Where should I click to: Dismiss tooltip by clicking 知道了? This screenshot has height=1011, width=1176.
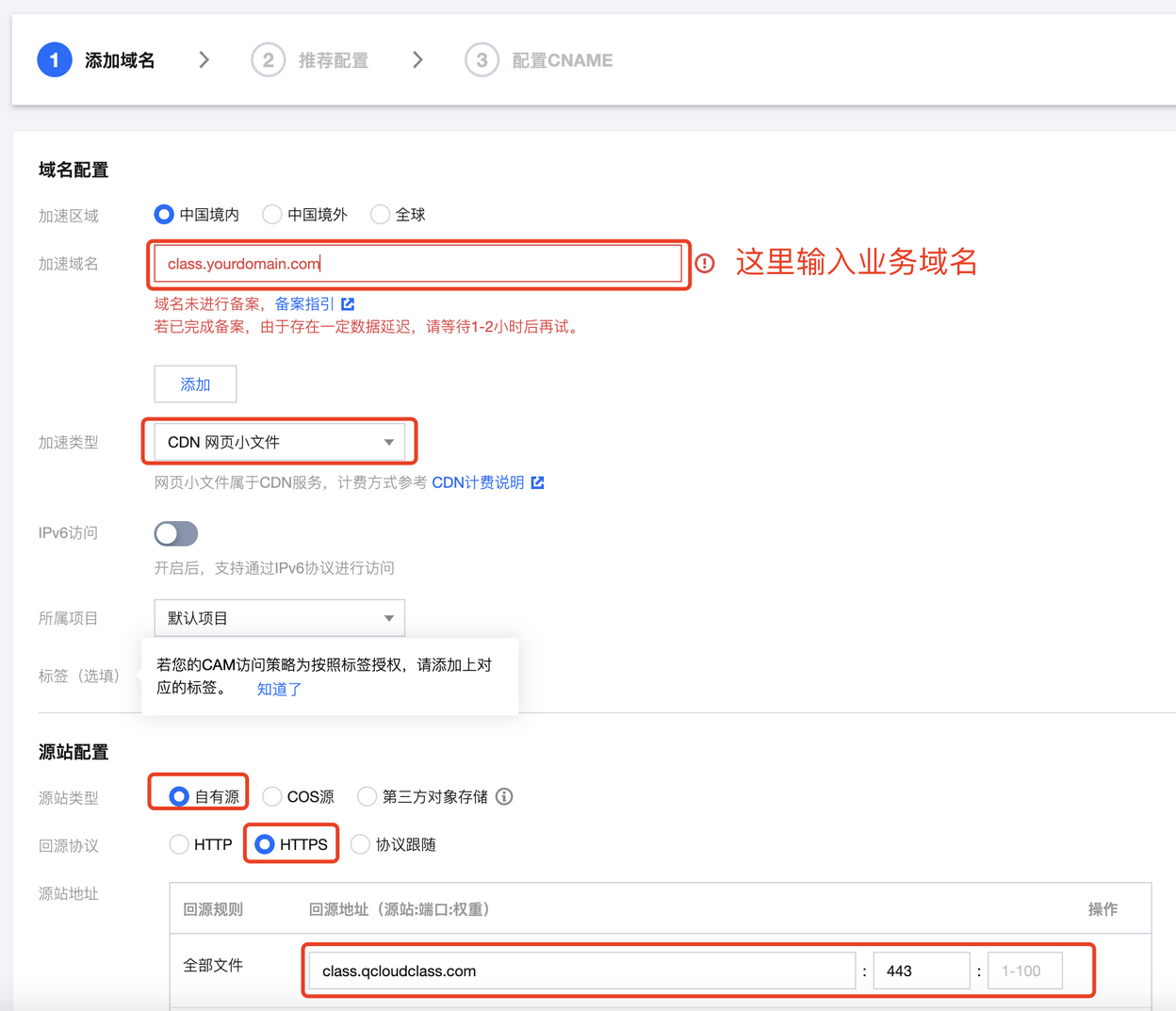click(279, 689)
